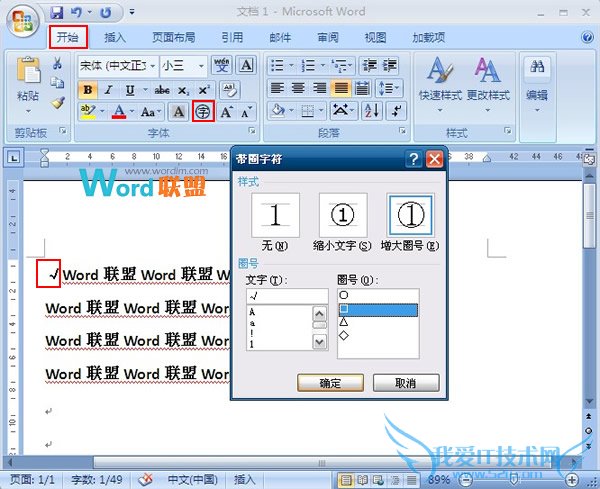The height and width of the screenshot is (489, 600).
Task: Increase paragraph indent
Action: click(x=390, y=65)
